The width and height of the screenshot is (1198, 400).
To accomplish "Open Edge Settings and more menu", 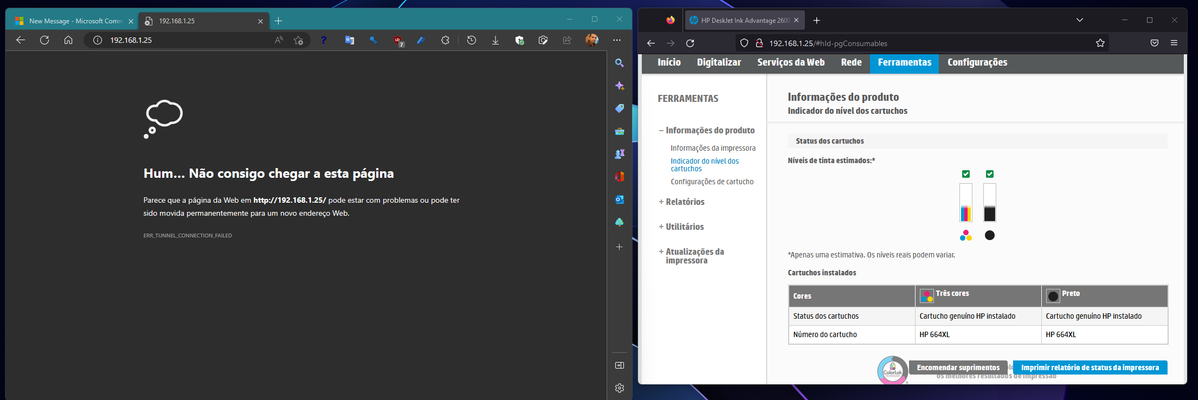I will pos(616,40).
